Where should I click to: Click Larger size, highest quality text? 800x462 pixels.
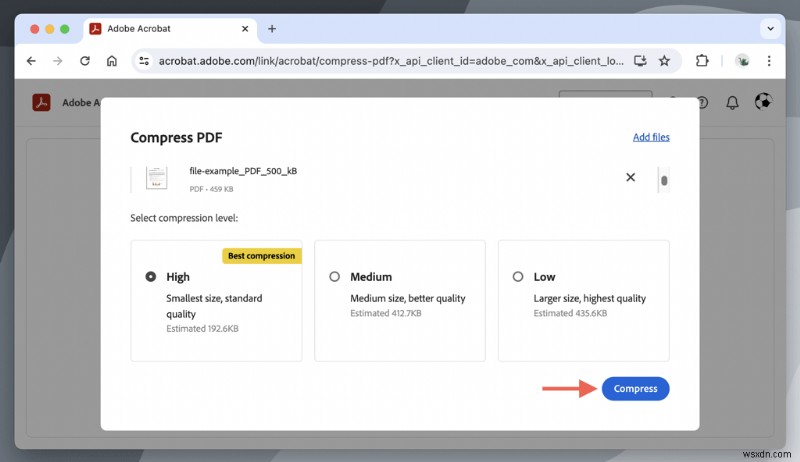(x=590, y=298)
